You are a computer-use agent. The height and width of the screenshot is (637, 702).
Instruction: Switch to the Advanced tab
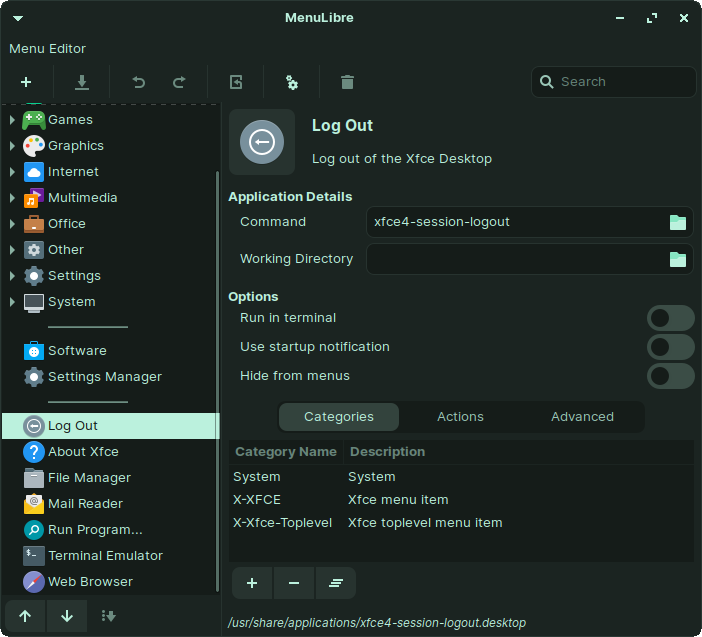click(582, 417)
